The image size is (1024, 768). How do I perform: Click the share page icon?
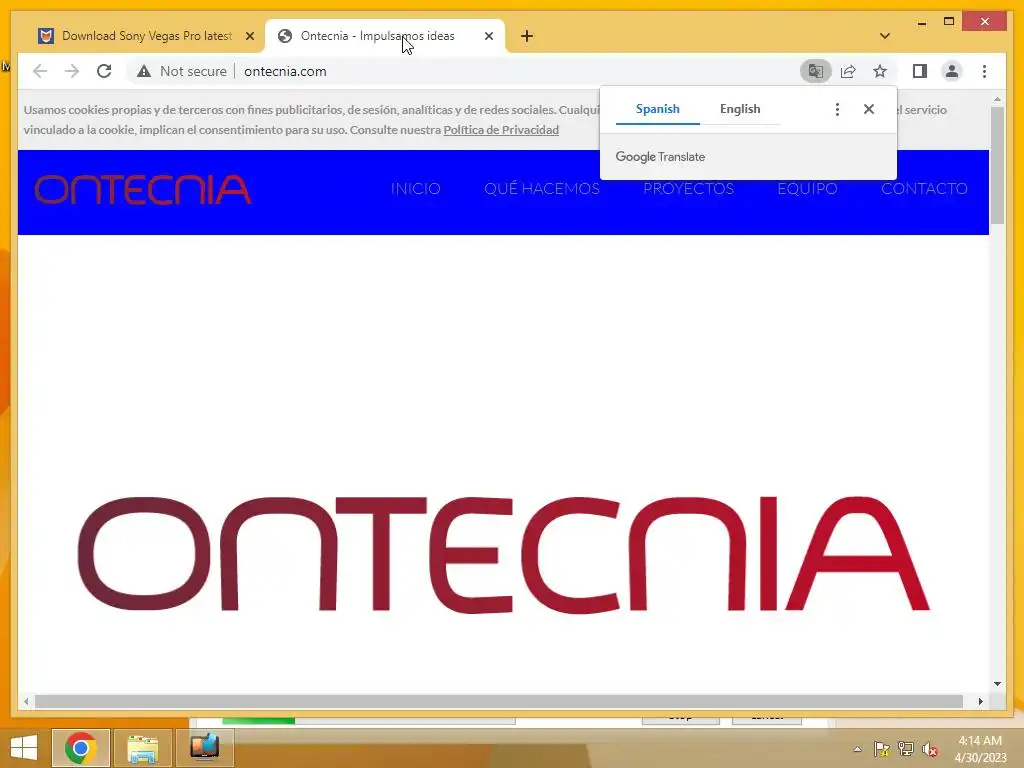(x=848, y=71)
